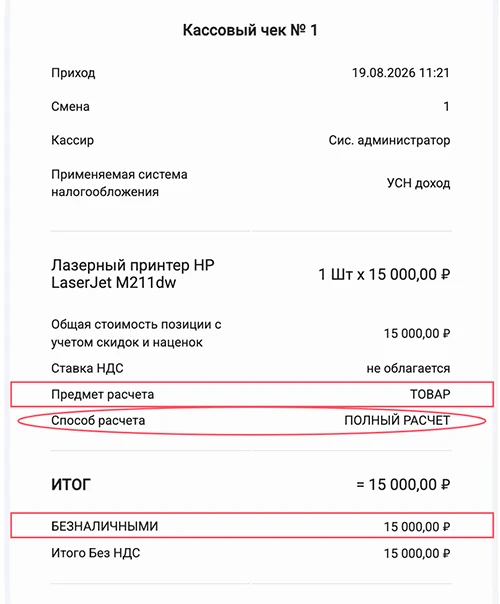Click the circled Способ расчета label

98,421
